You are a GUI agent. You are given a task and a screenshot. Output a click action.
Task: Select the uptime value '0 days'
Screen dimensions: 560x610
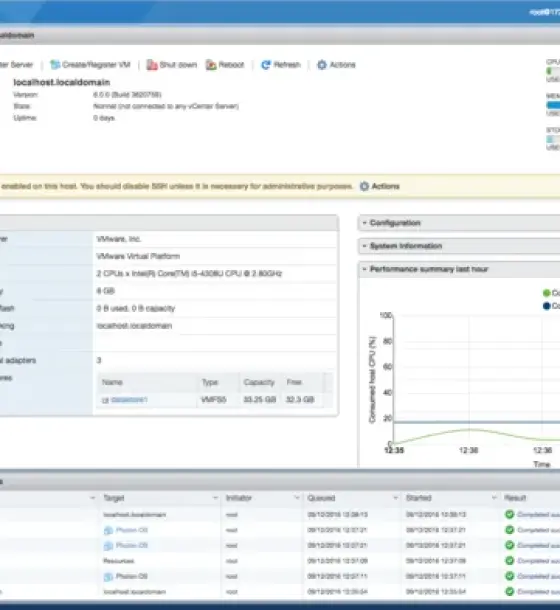pyautogui.click(x=104, y=118)
